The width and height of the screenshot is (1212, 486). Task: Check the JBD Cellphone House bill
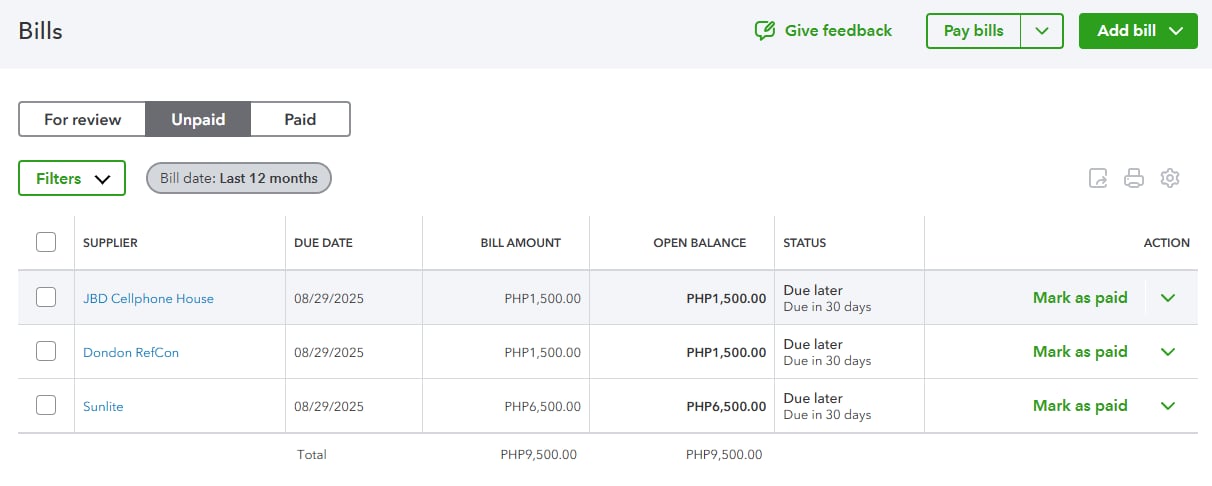coord(46,297)
